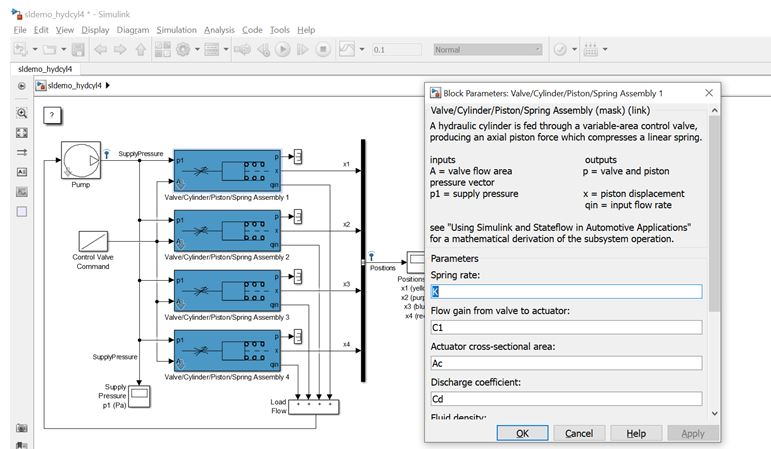Insert an Image with the palette picture icon
The height and width of the screenshot is (449, 771).
[x=22, y=192]
